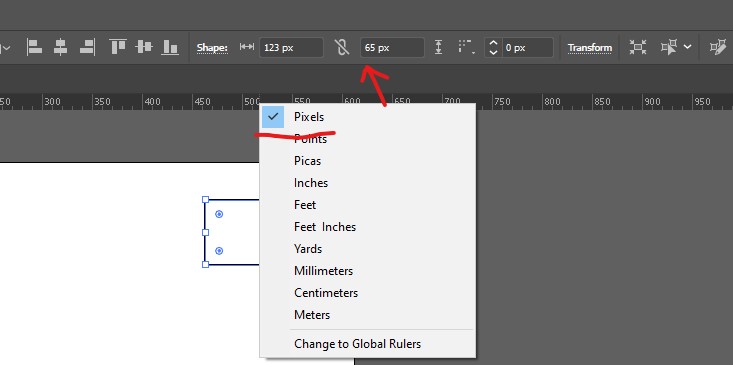Adjust the corner radius stepper arrows
This screenshot has height=365, width=733.
[493, 47]
